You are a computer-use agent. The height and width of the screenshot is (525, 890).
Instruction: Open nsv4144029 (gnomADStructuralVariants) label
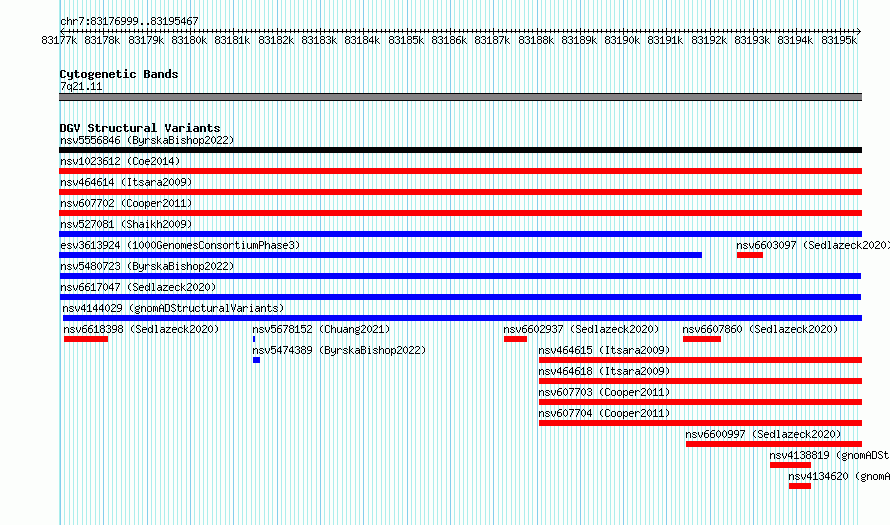coord(173,308)
